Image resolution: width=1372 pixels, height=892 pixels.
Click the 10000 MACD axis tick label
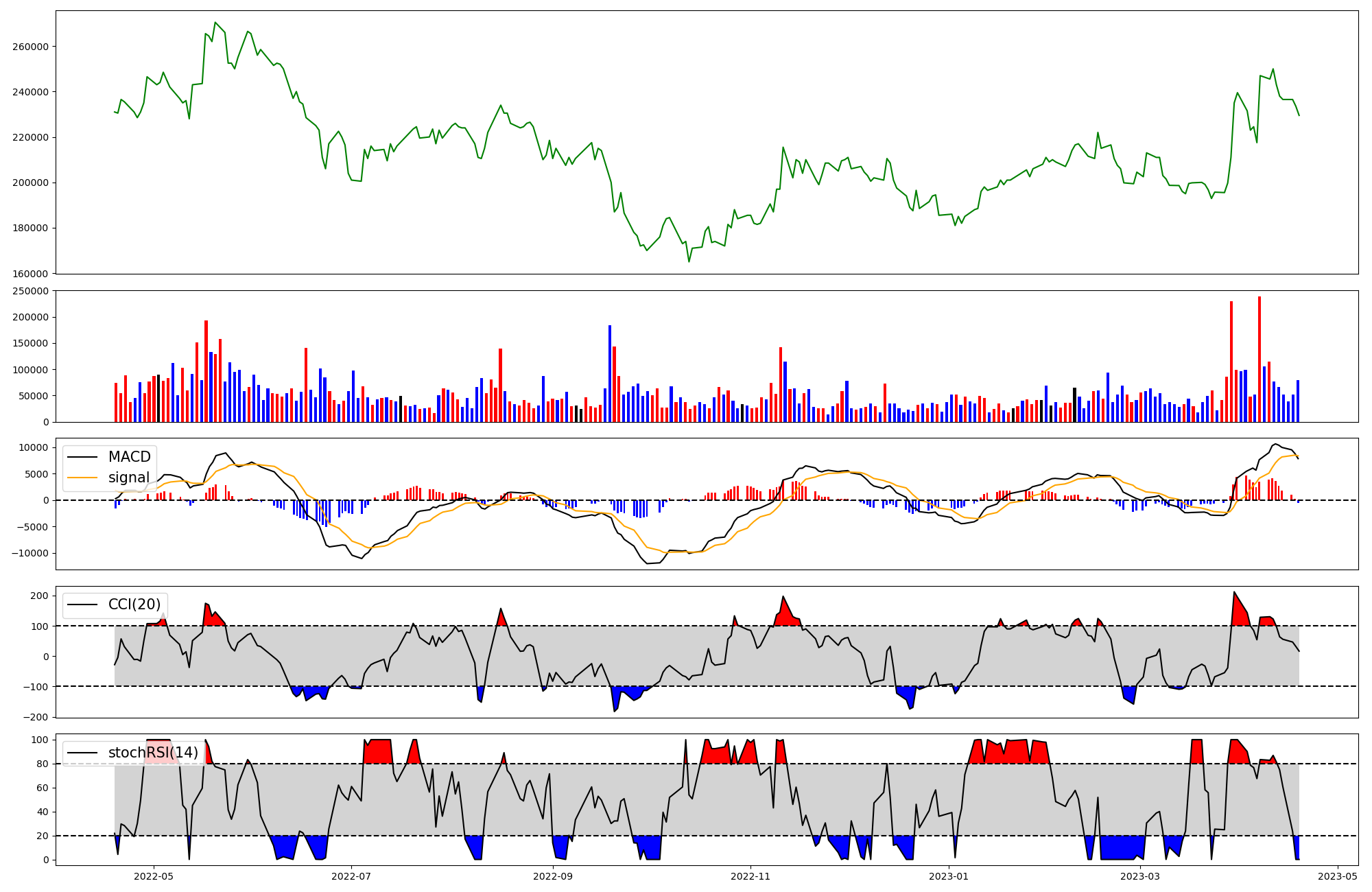[x=34, y=447]
